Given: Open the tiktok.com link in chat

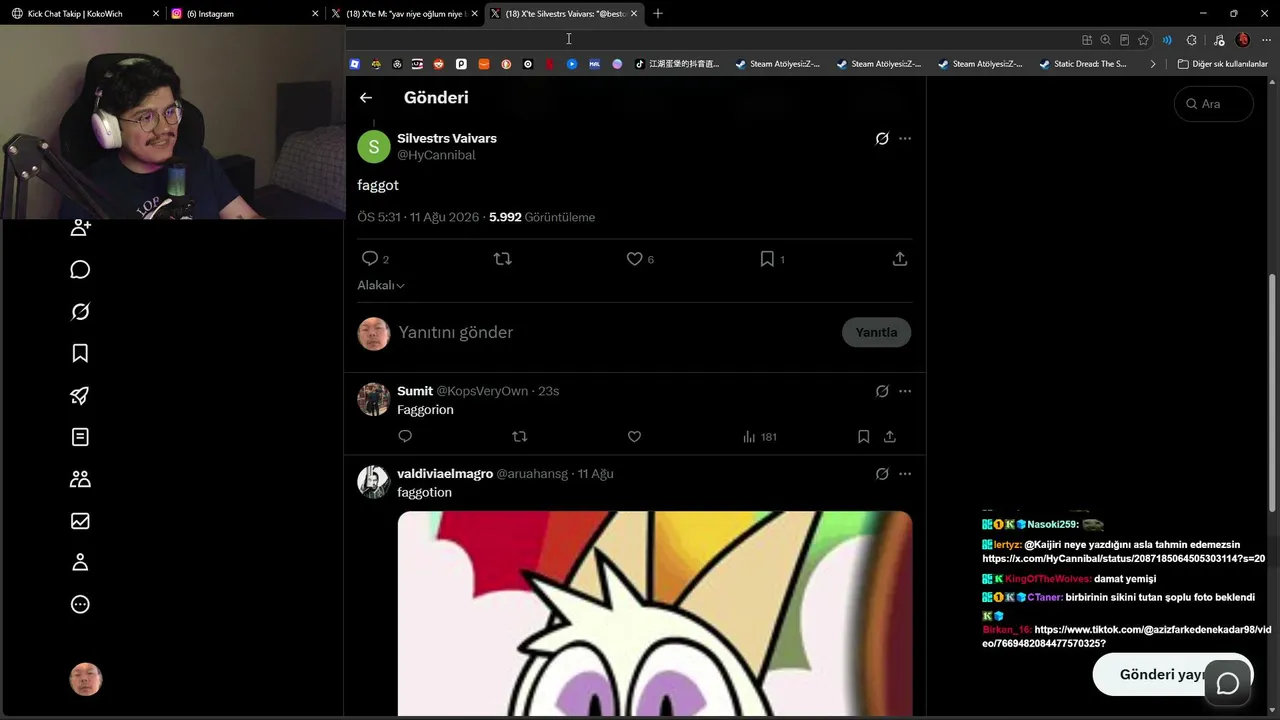Looking at the screenshot, I should pos(1127,636).
